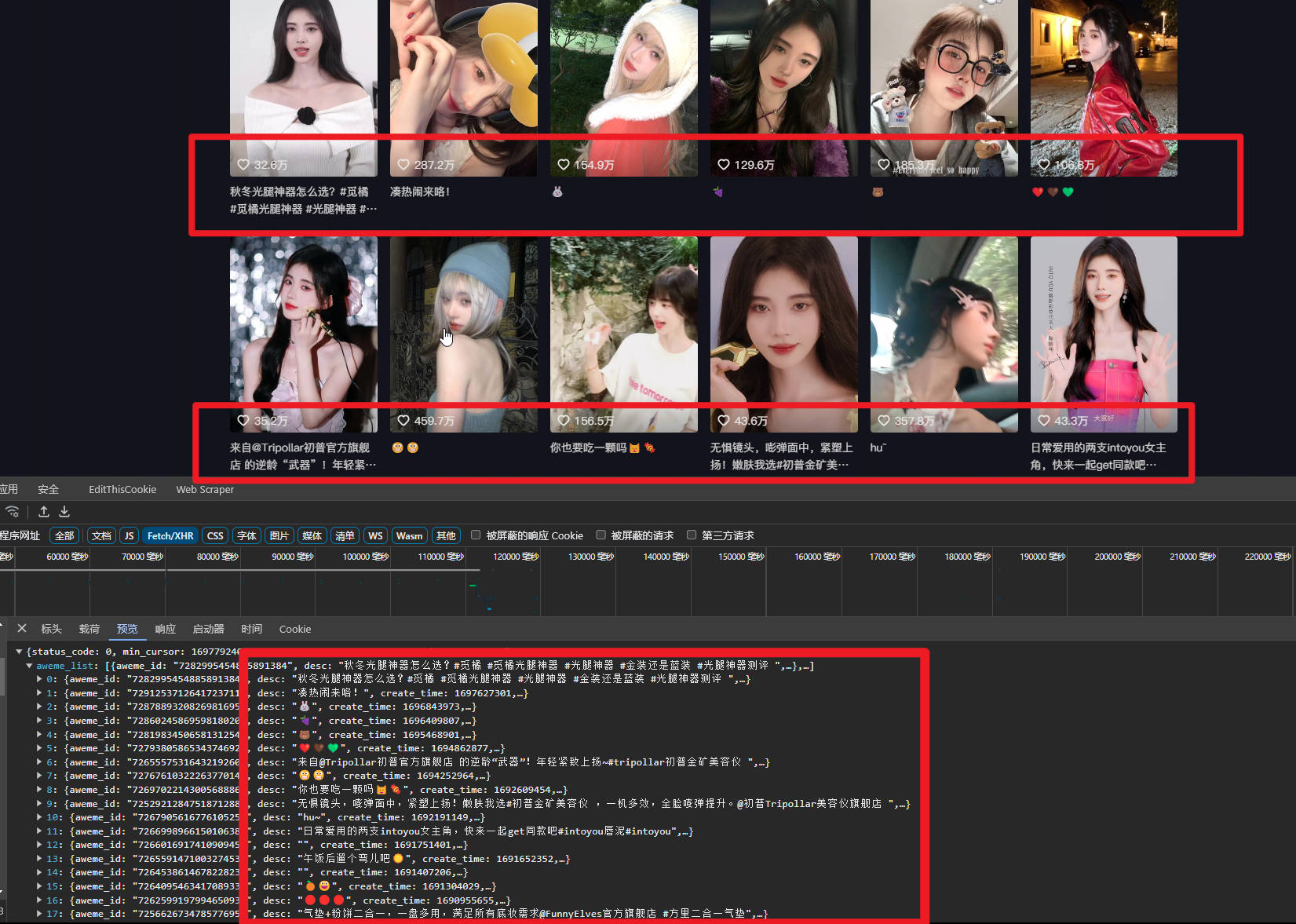Image resolution: width=1296 pixels, height=924 pixels.
Task: Expand aweme_list item 12
Action: coord(39,845)
